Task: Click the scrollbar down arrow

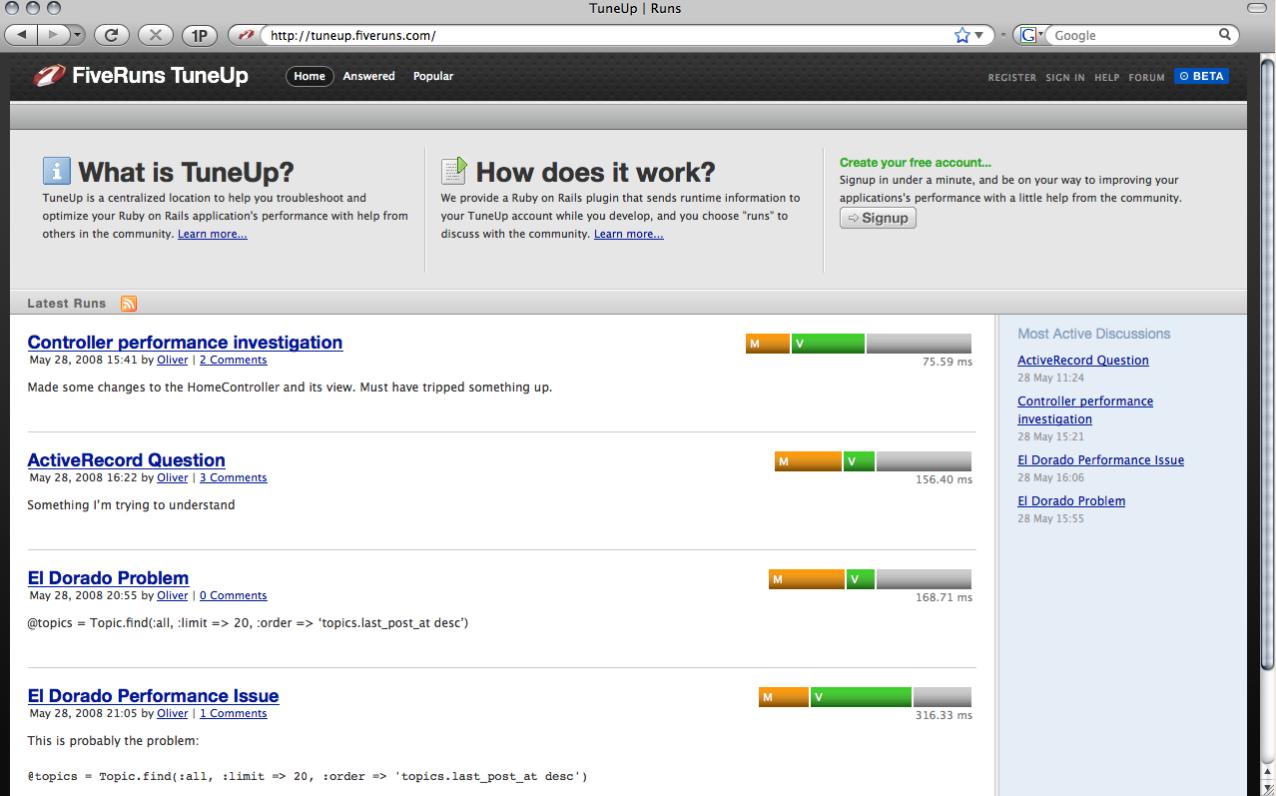Action: [x=1267, y=787]
